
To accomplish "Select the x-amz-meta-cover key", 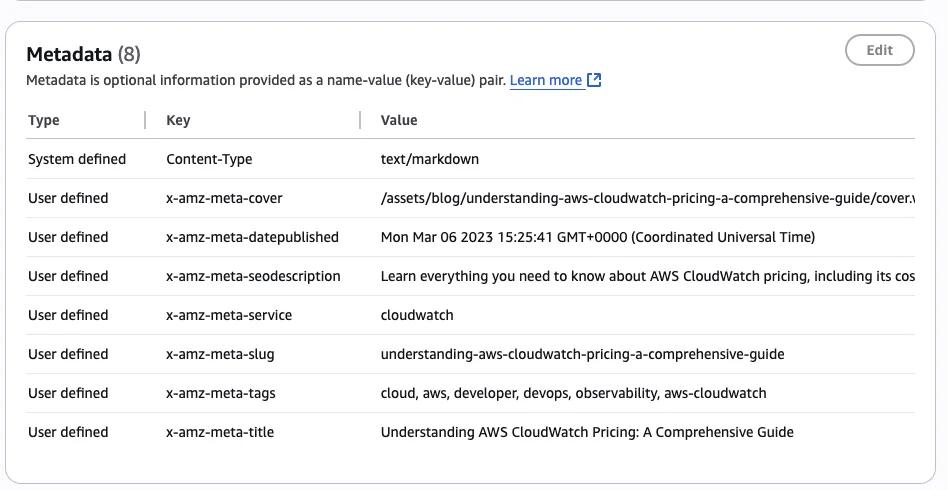I will click(x=224, y=198).
